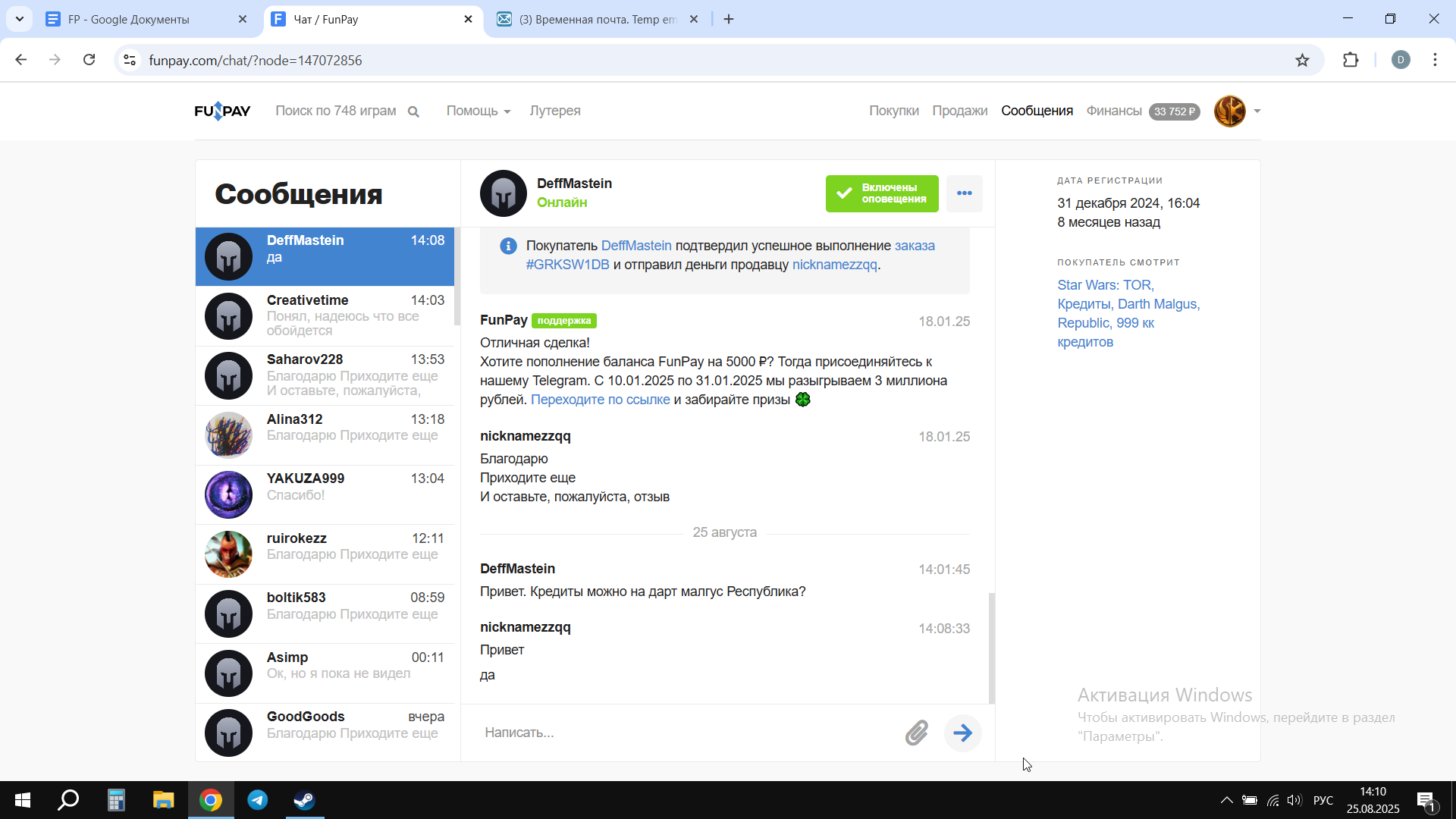Click the FunPay logo
This screenshot has width=1456, height=819.
point(222,111)
